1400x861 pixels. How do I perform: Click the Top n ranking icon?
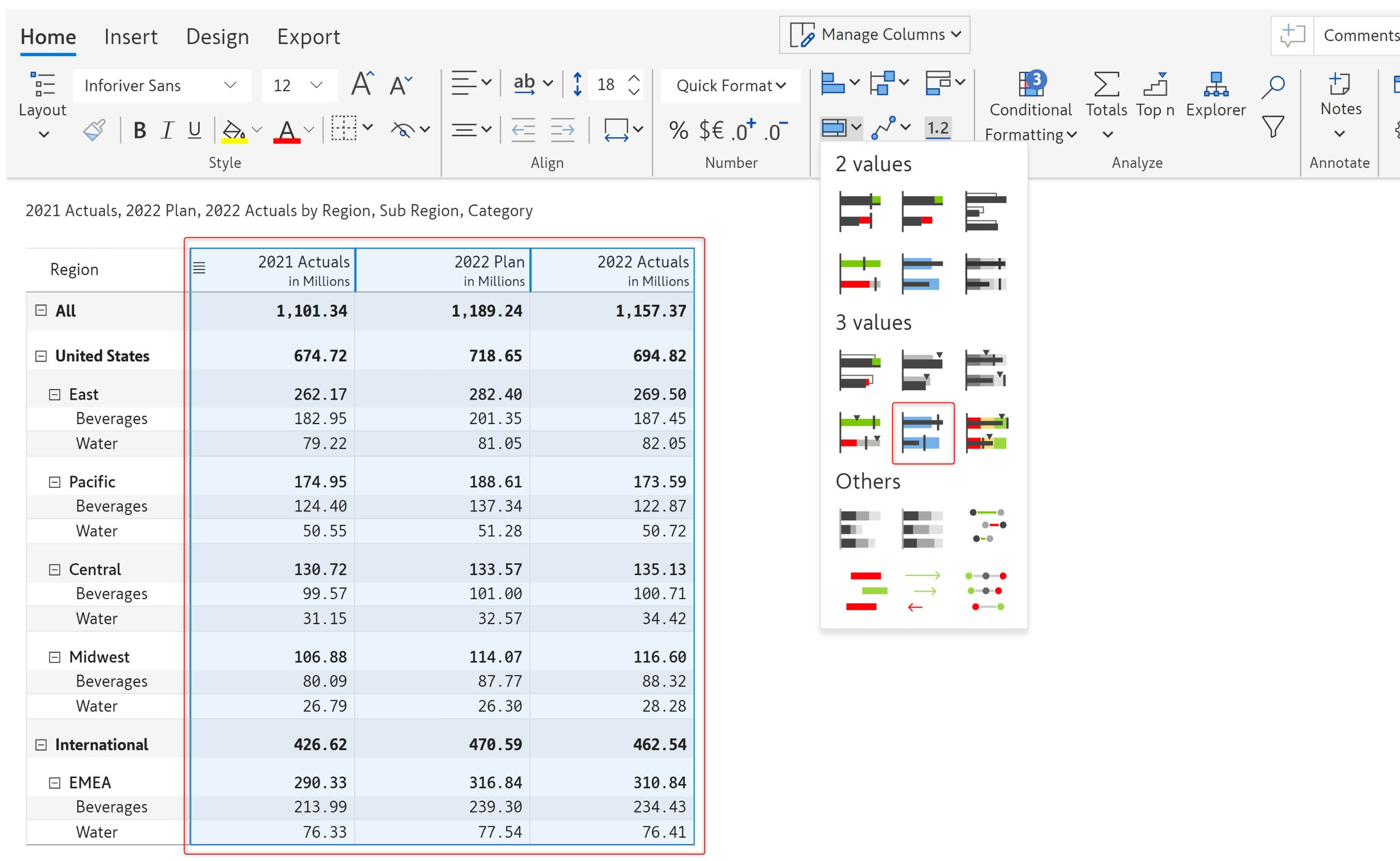pyautogui.click(x=1155, y=85)
